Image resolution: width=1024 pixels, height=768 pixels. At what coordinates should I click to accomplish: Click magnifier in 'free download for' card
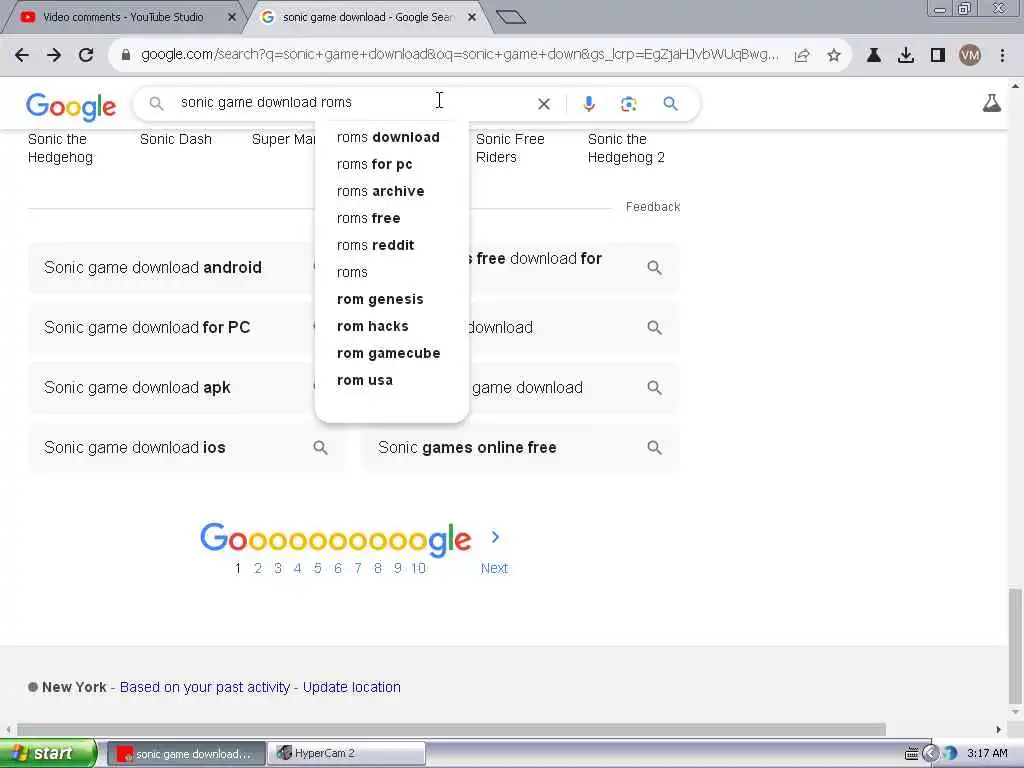point(654,267)
